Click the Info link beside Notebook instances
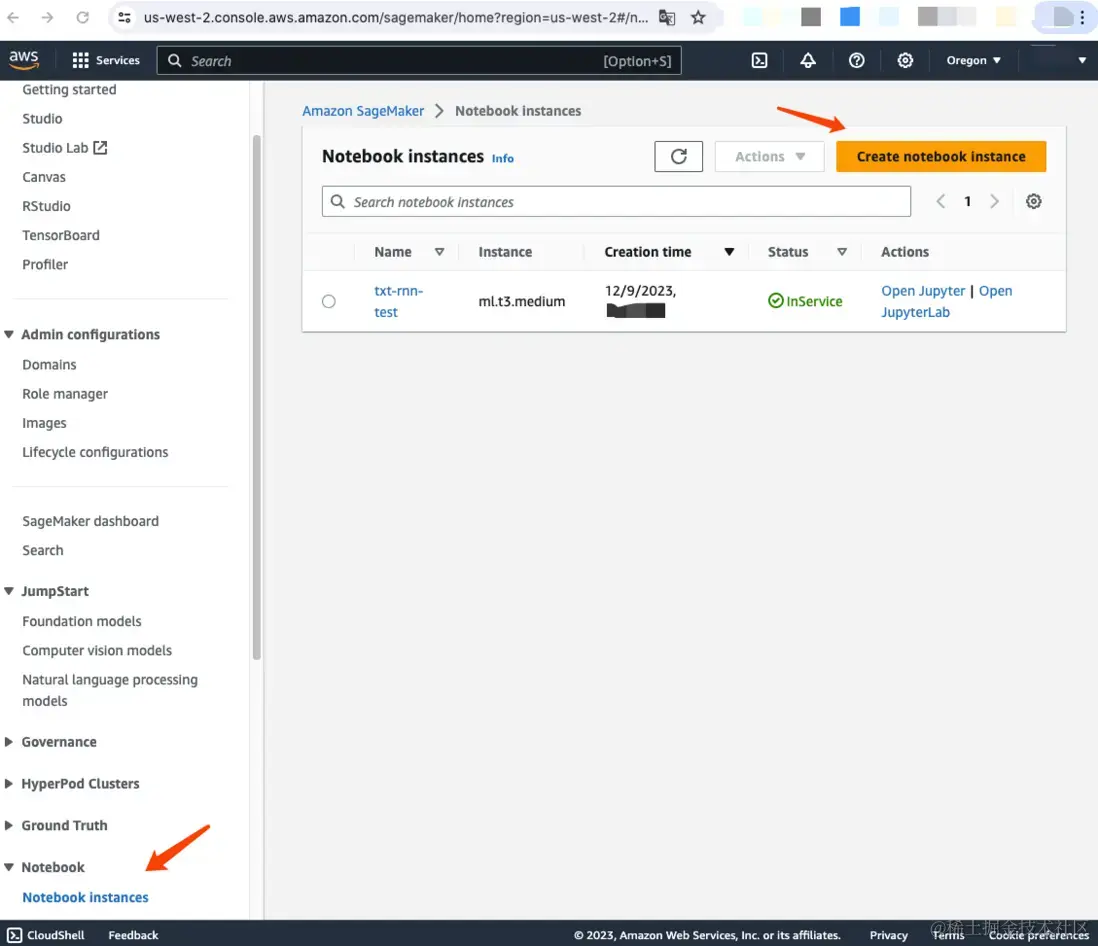This screenshot has width=1098, height=946. (x=502, y=159)
